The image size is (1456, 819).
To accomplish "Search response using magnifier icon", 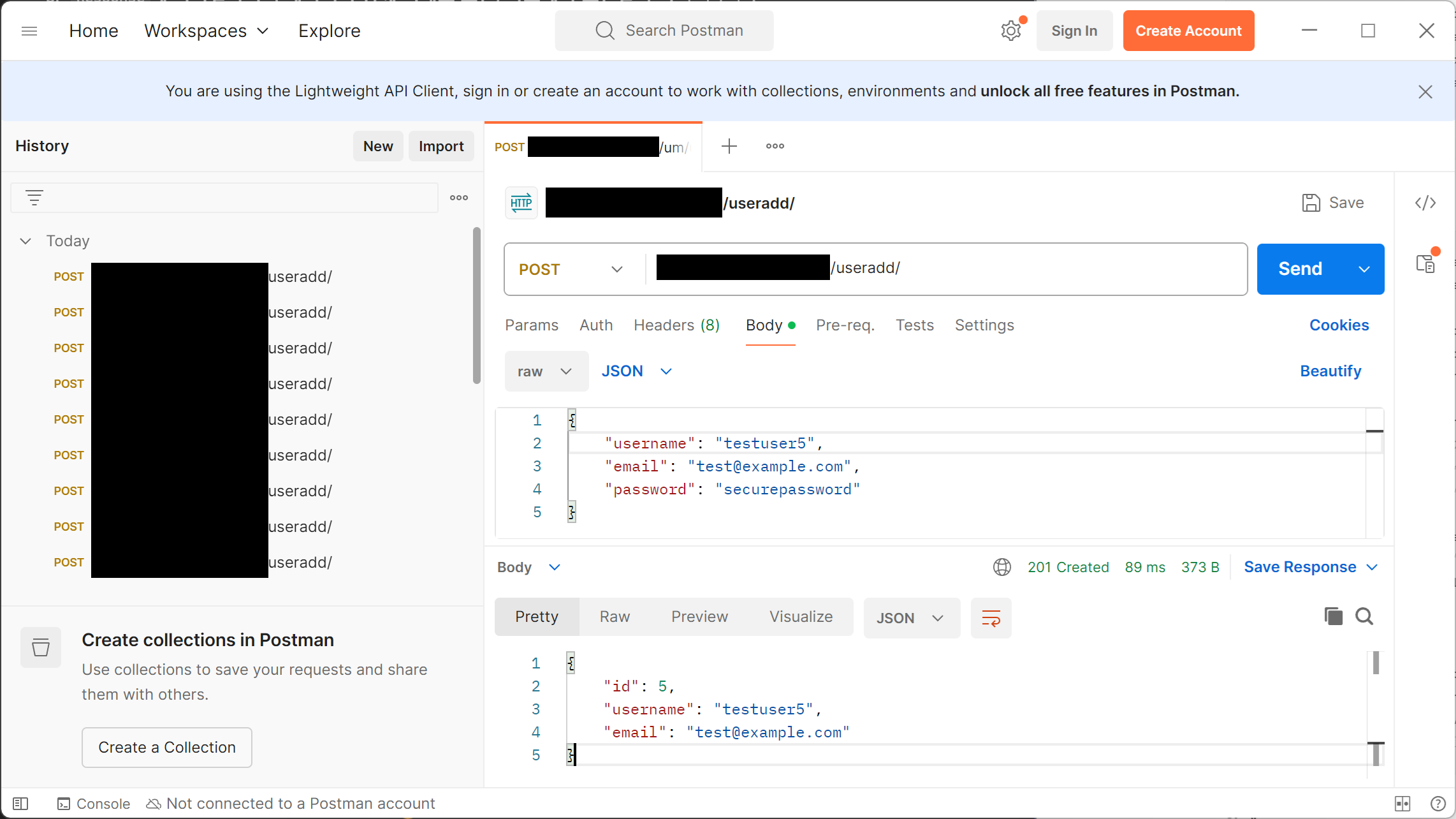I will pos(1364,616).
